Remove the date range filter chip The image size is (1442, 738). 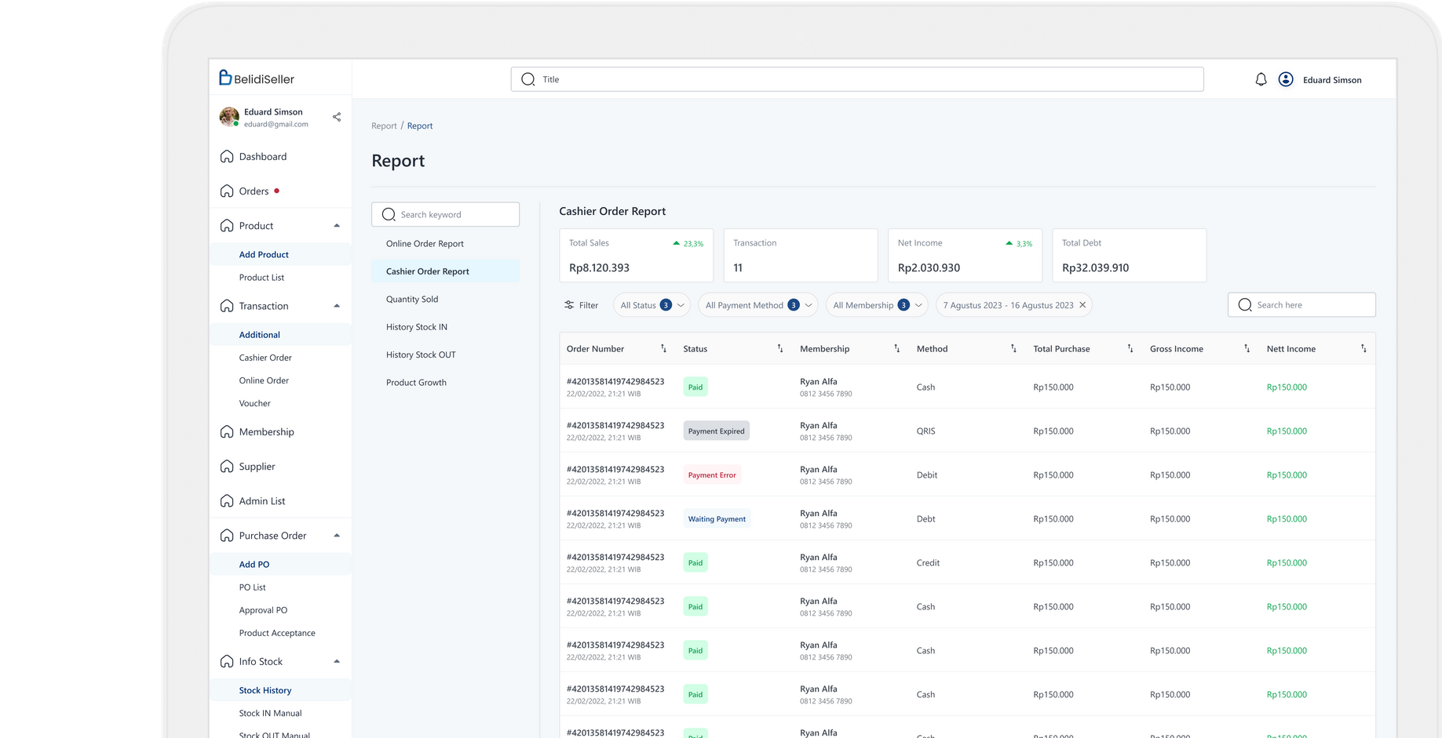click(x=1082, y=305)
